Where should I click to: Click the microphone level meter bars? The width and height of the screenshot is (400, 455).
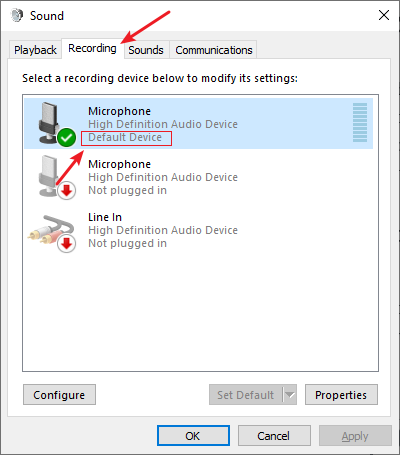[360, 122]
